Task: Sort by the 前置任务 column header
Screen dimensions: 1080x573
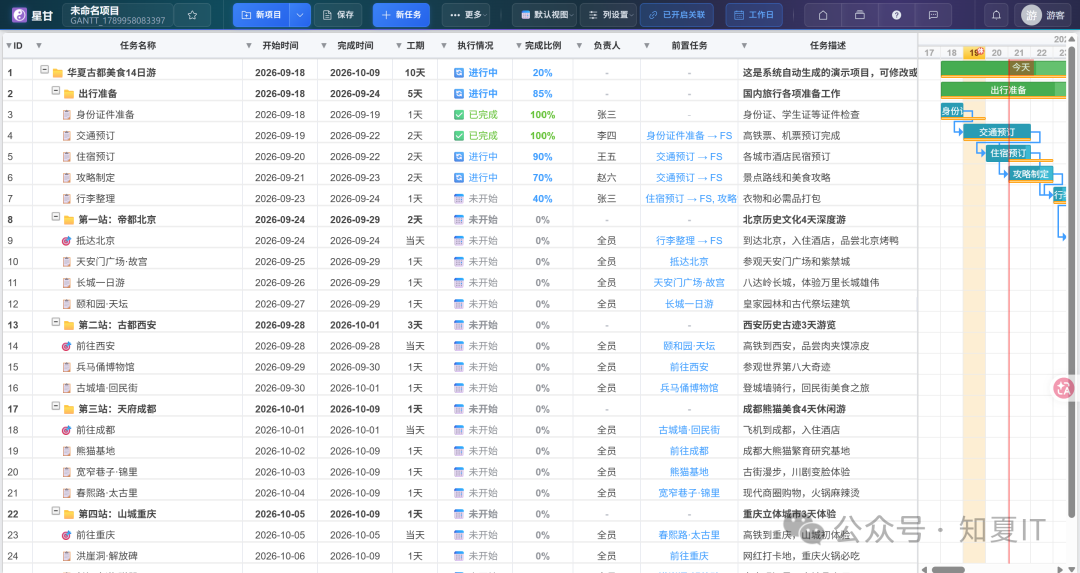Action: 689,45
